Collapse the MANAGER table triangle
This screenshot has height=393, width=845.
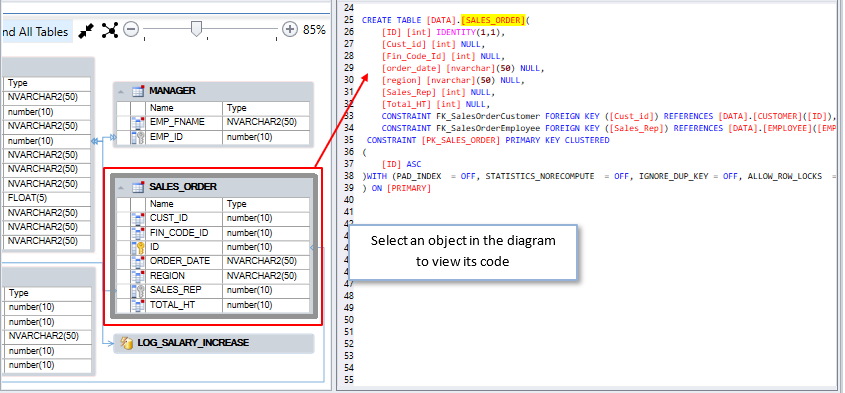pos(121,91)
